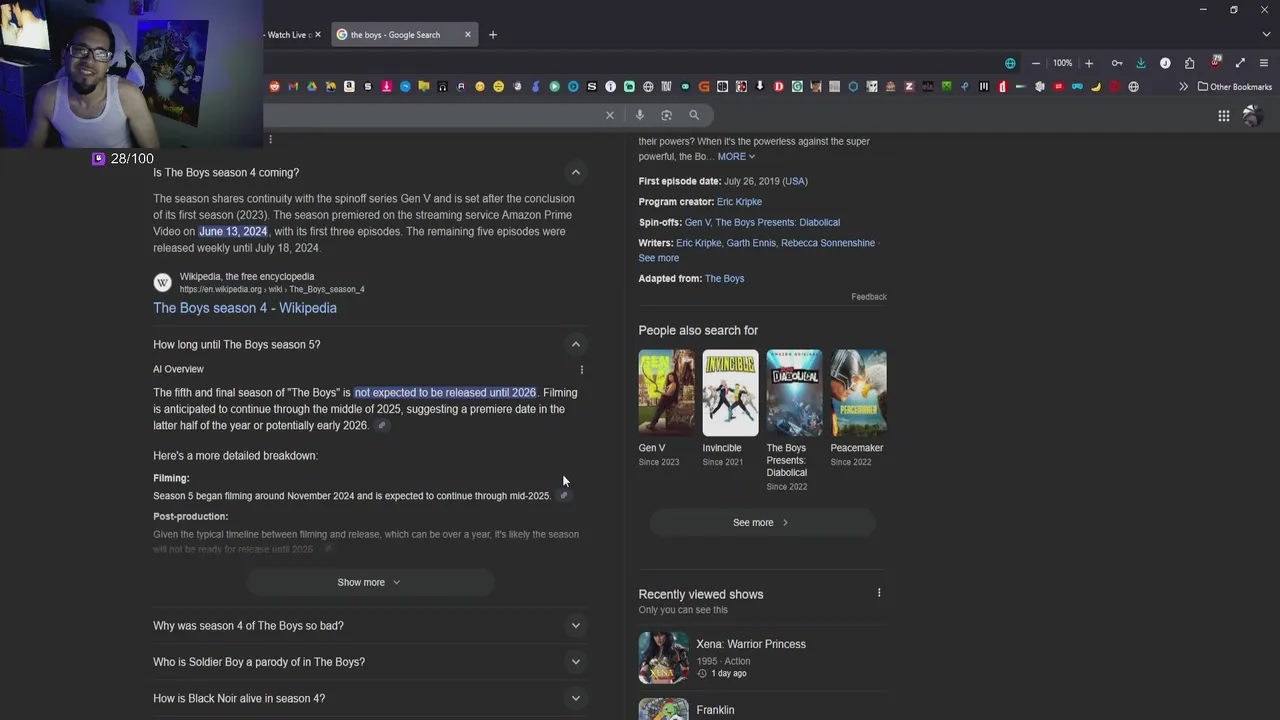Zoom in with the plus icon

click(1089, 63)
